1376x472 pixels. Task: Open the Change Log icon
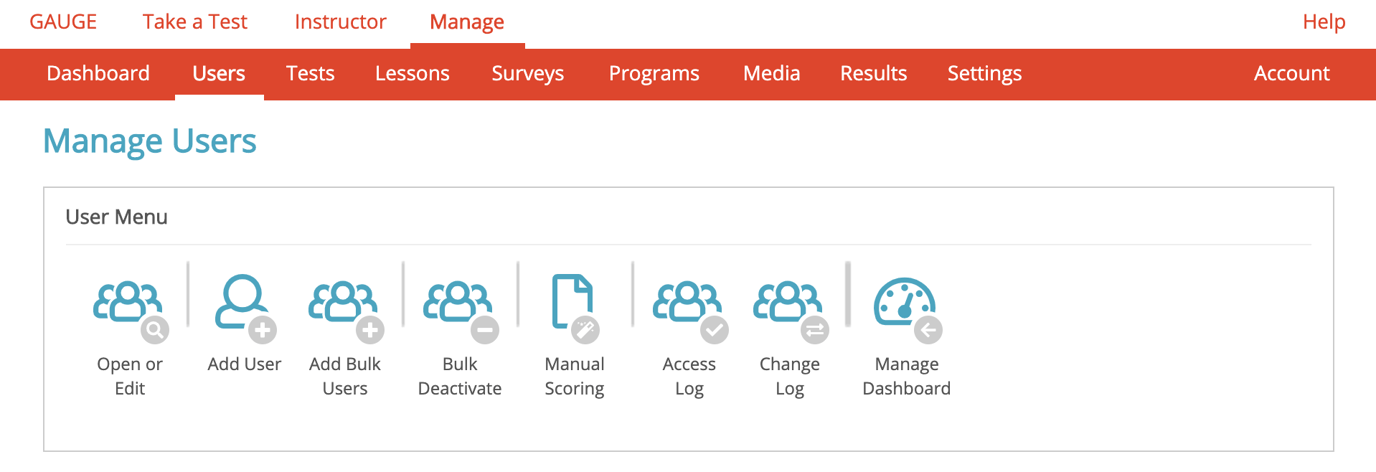[x=790, y=309]
